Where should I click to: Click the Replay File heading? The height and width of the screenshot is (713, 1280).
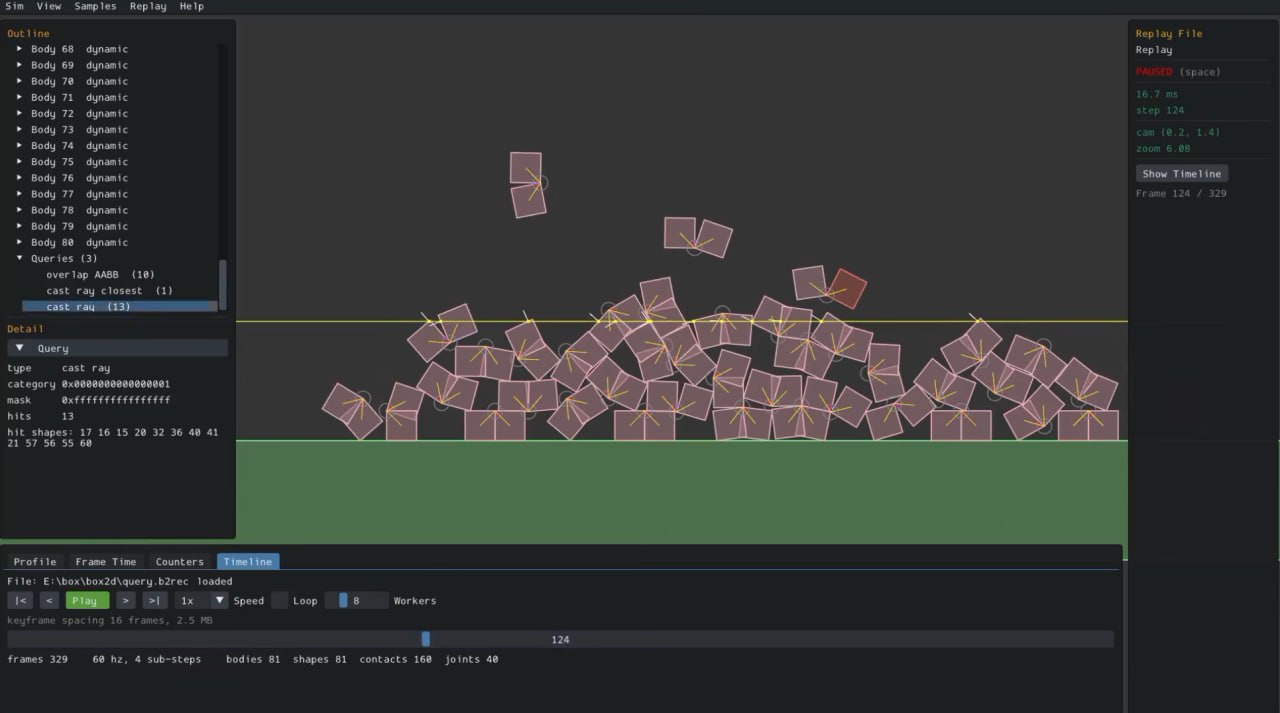1169,34
